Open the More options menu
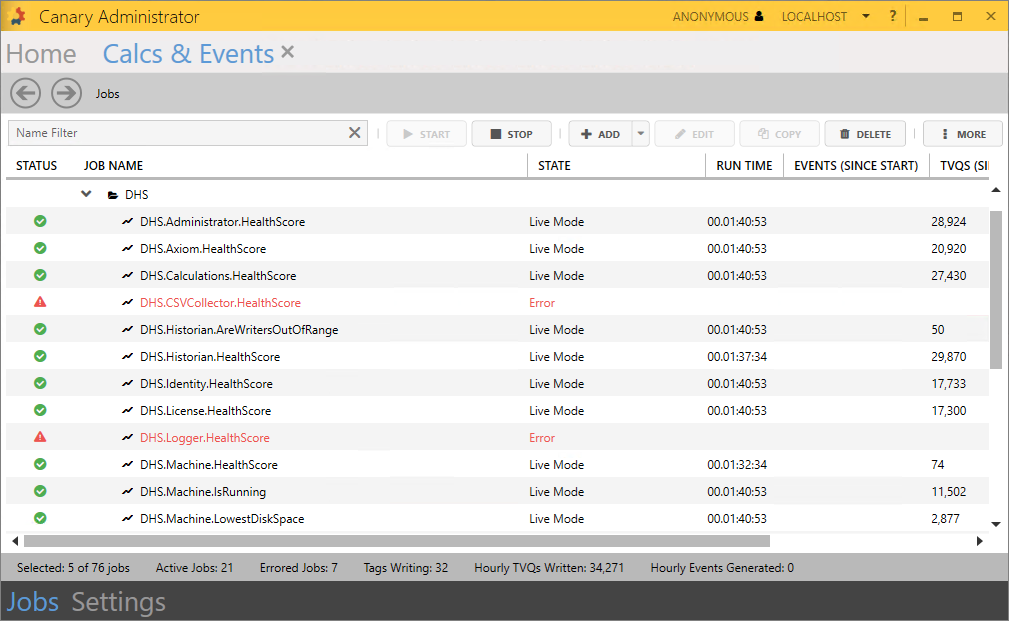This screenshot has width=1009, height=621. pos(963,134)
